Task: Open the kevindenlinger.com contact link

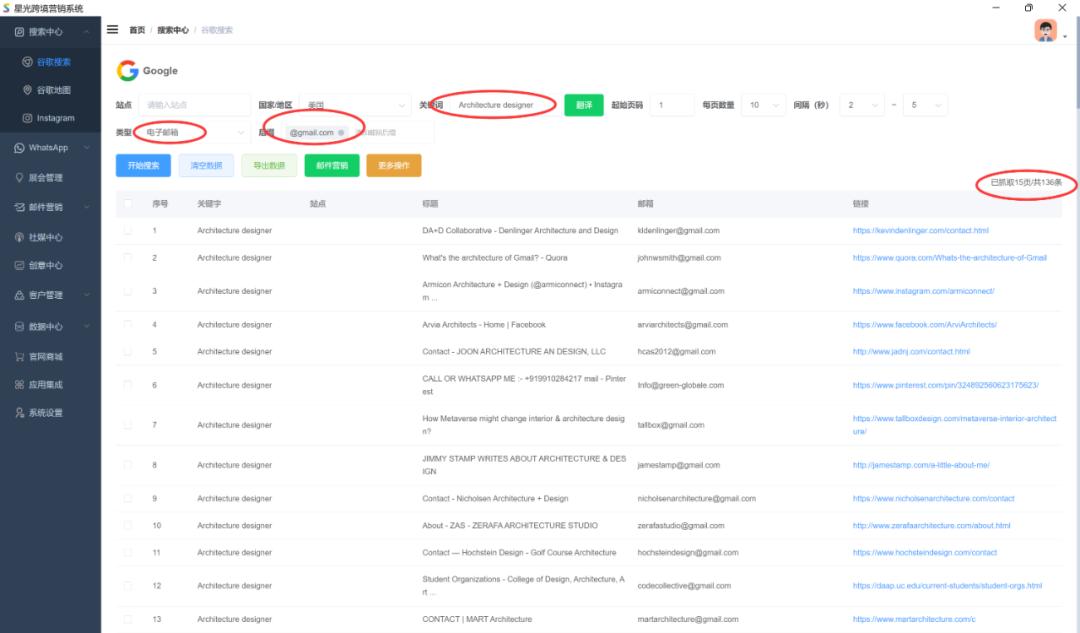Action: click(920, 231)
